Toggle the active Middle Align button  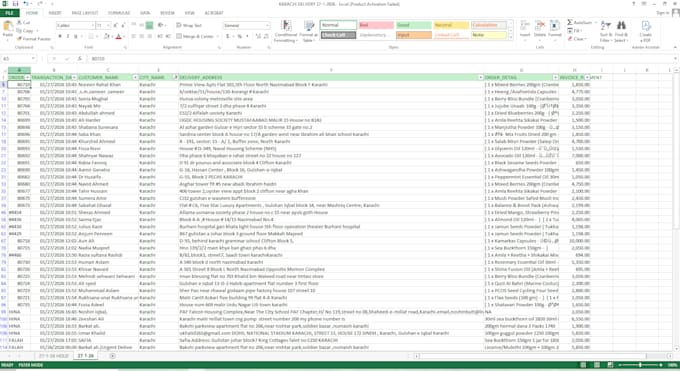tap(149, 25)
